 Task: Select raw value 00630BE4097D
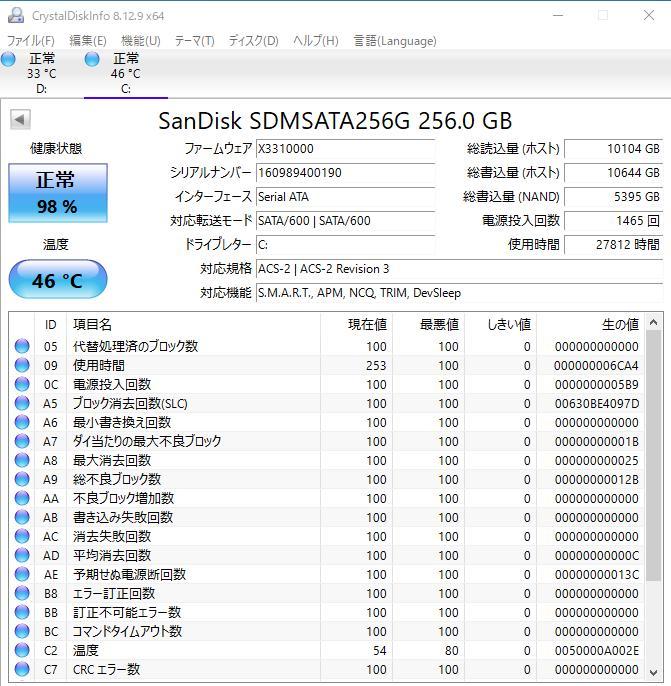pyautogui.click(x=597, y=403)
